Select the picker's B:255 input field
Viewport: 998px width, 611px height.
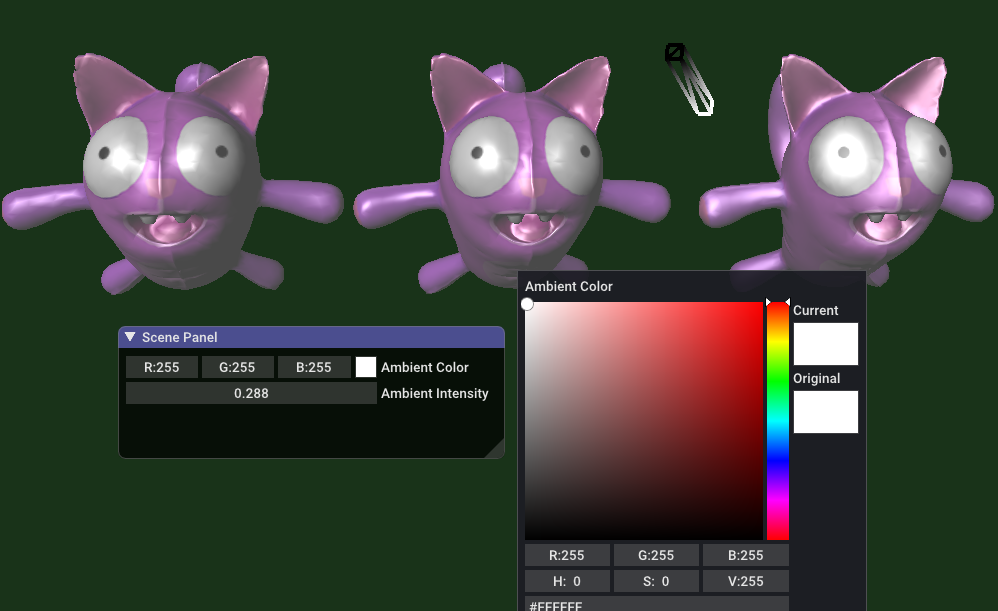point(745,555)
